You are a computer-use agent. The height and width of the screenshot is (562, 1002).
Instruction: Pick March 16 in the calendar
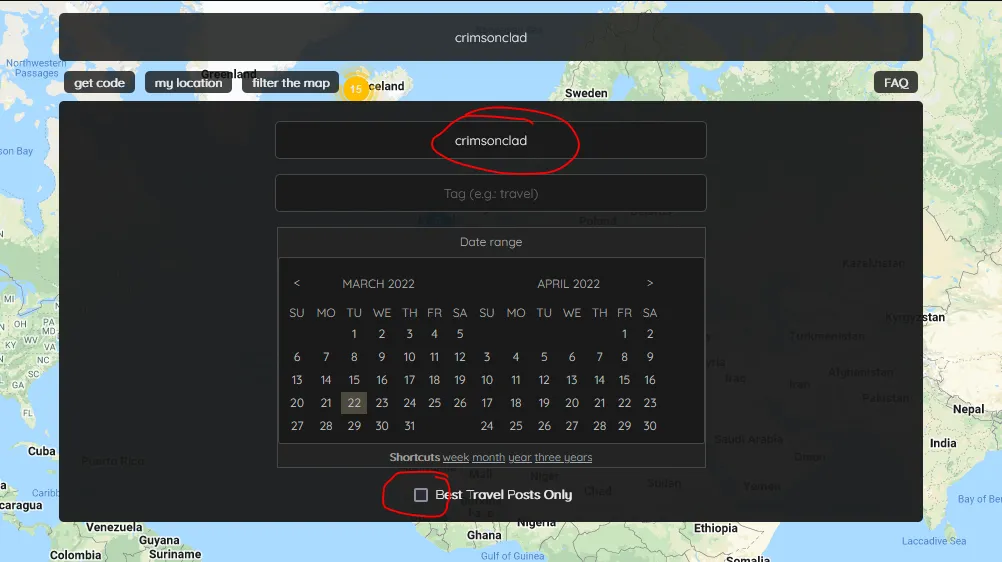(x=382, y=380)
